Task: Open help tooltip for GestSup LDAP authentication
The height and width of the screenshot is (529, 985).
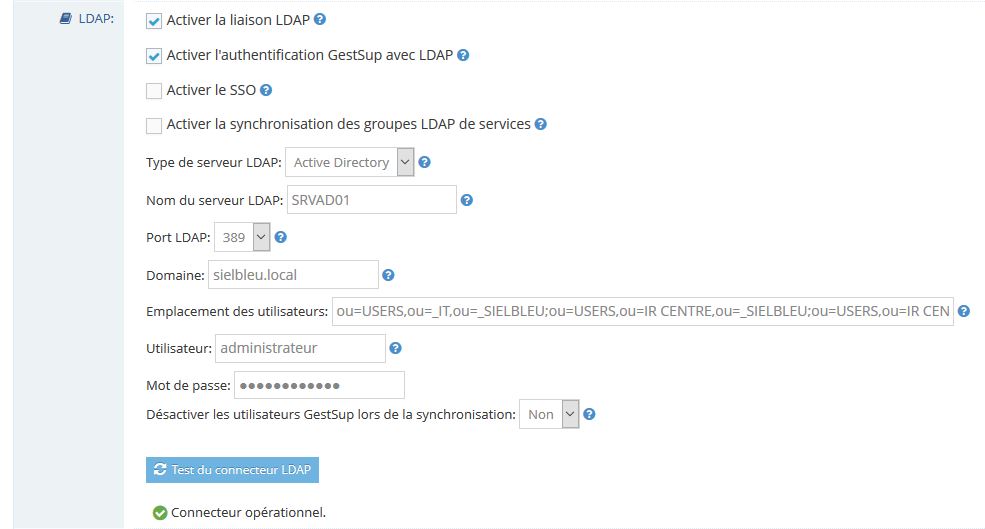Action: point(463,55)
